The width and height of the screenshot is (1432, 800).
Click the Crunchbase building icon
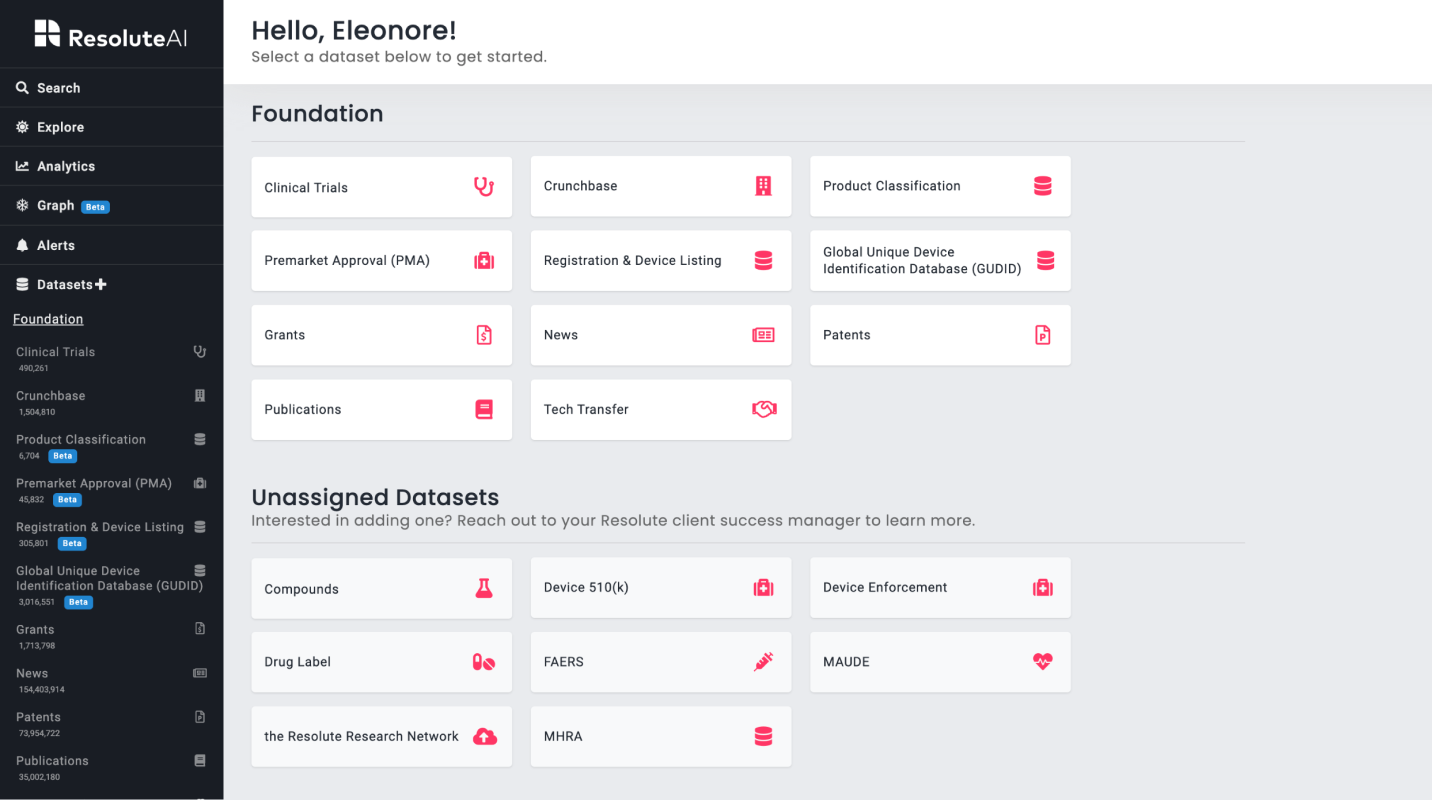[x=763, y=185]
